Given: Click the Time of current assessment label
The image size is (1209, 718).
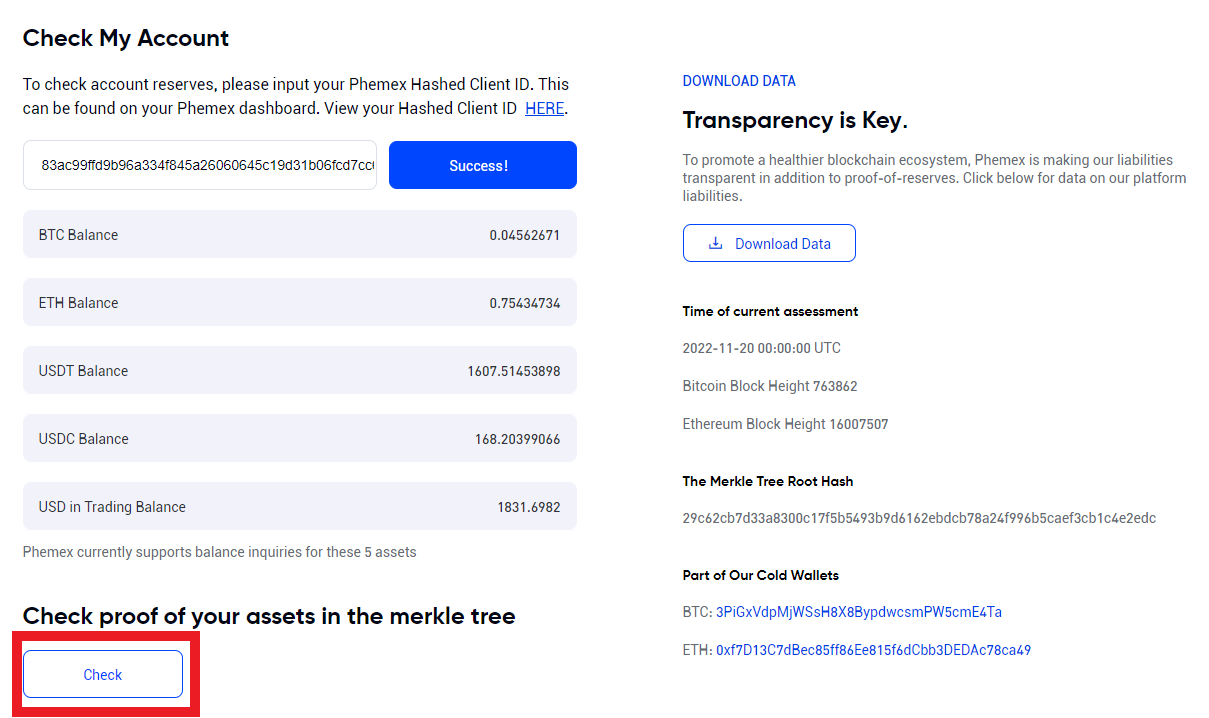Looking at the screenshot, I should click(x=770, y=311).
